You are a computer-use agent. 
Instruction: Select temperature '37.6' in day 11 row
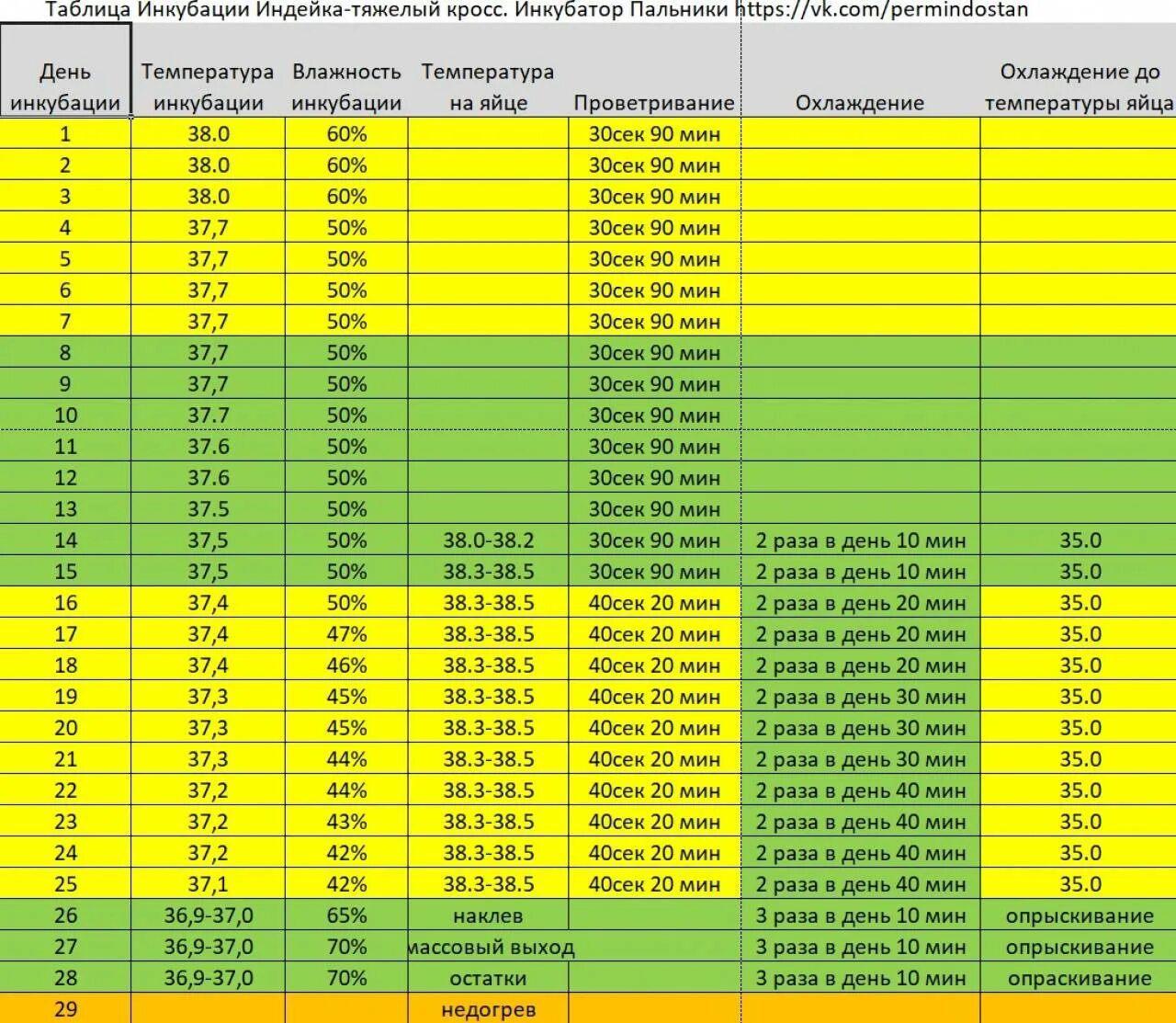[x=209, y=447]
